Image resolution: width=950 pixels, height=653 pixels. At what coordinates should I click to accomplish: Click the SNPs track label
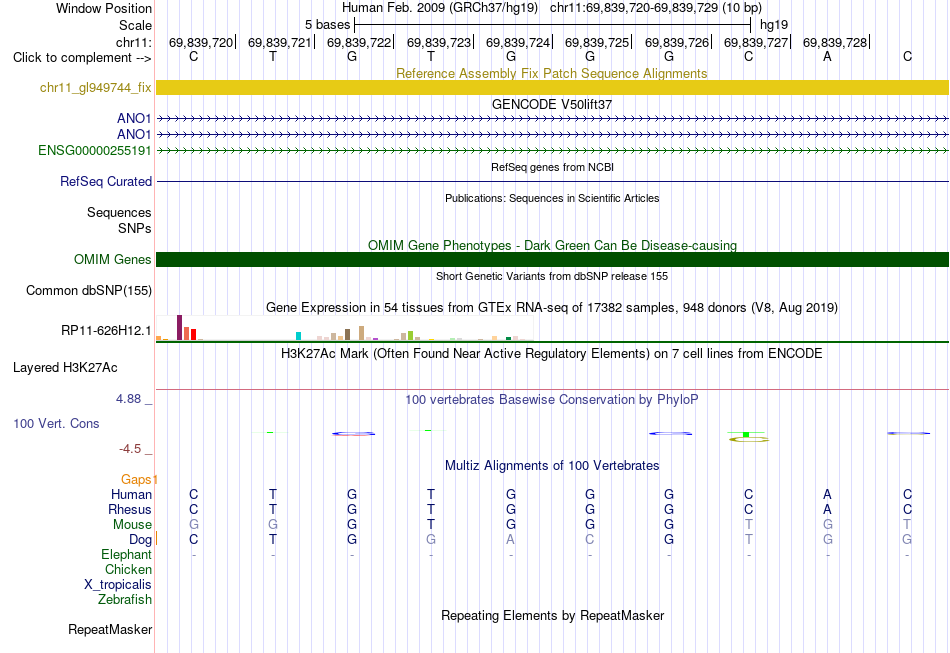(x=135, y=228)
